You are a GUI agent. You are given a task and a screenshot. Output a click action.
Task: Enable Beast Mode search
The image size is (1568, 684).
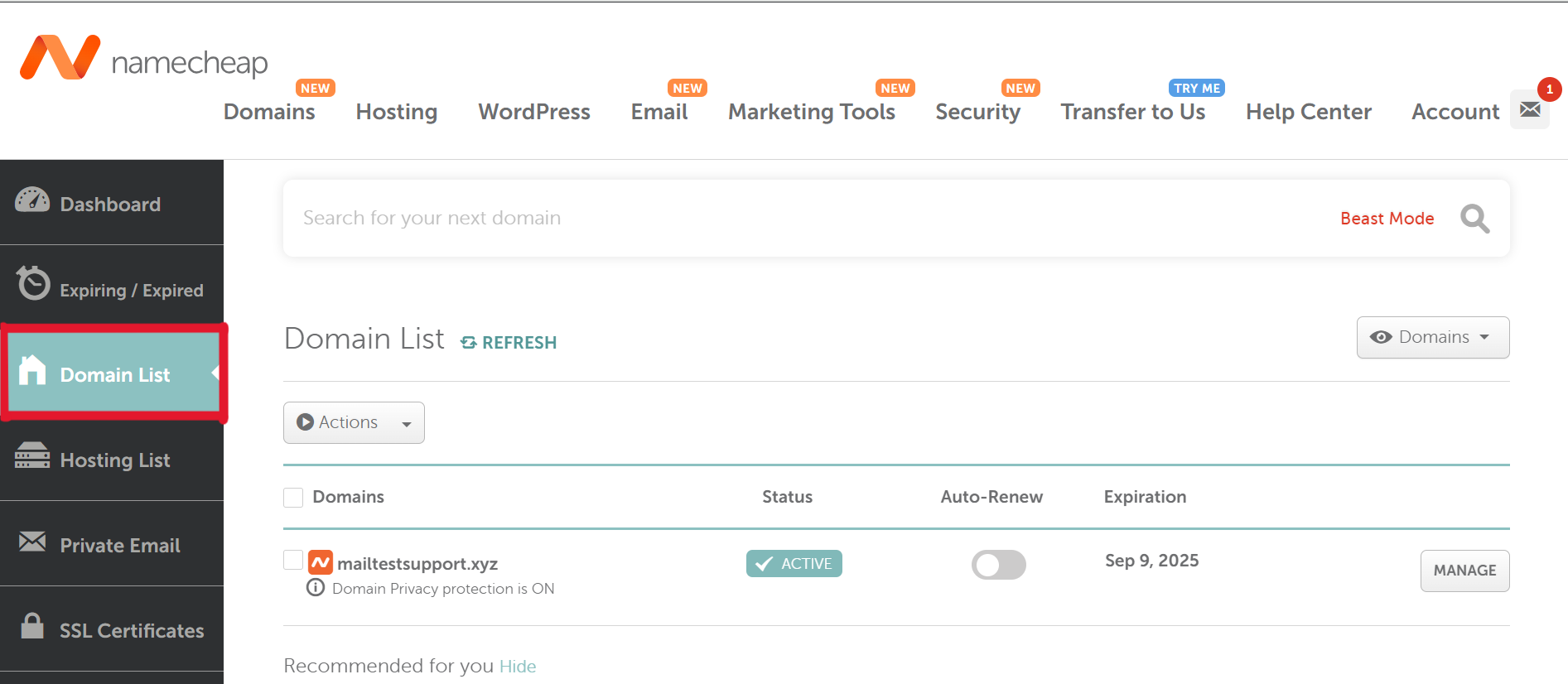click(1387, 219)
